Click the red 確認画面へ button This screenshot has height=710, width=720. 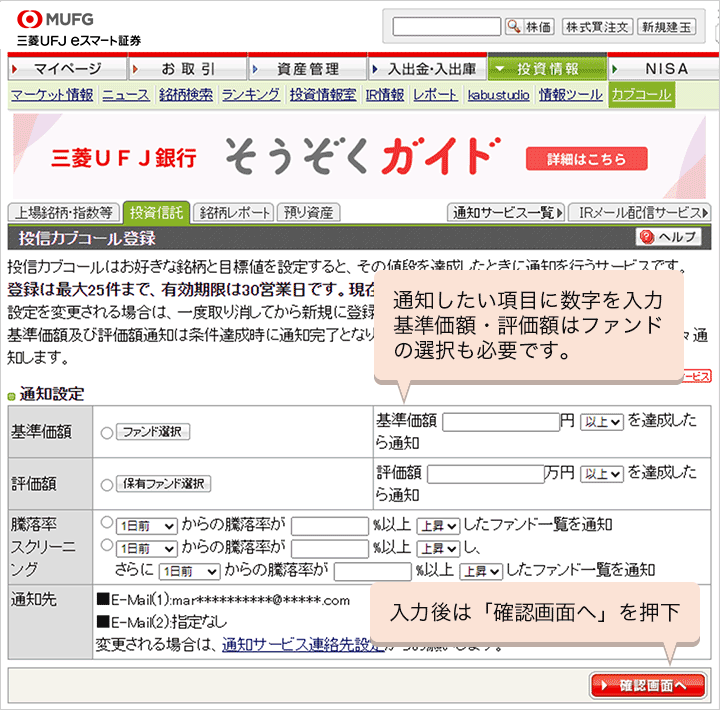[x=647, y=686]
